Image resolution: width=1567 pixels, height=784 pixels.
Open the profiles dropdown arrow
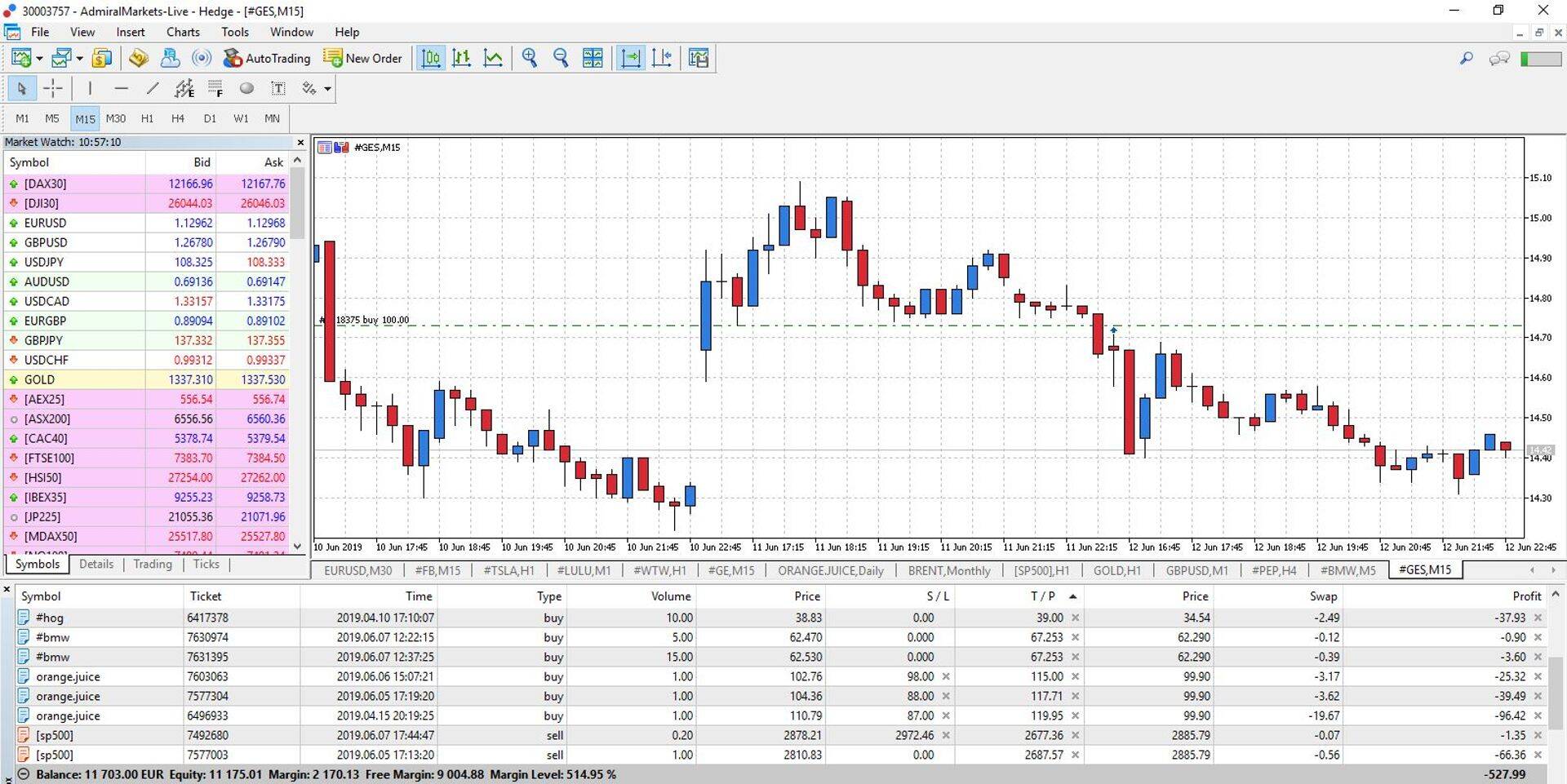79,59
